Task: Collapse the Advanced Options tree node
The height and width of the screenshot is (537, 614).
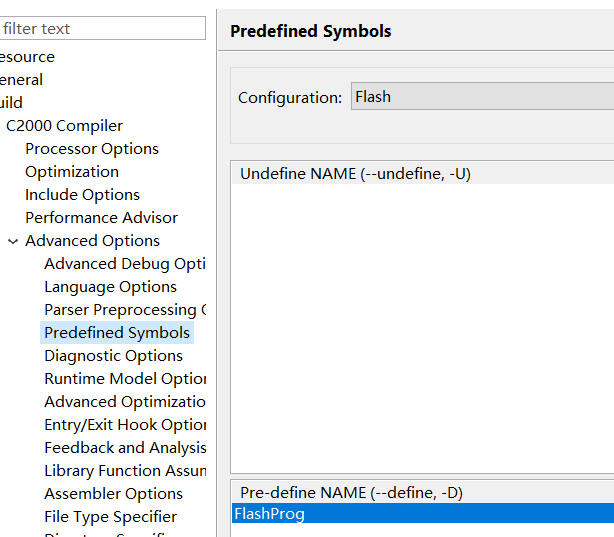Action: tap(13, 241)
